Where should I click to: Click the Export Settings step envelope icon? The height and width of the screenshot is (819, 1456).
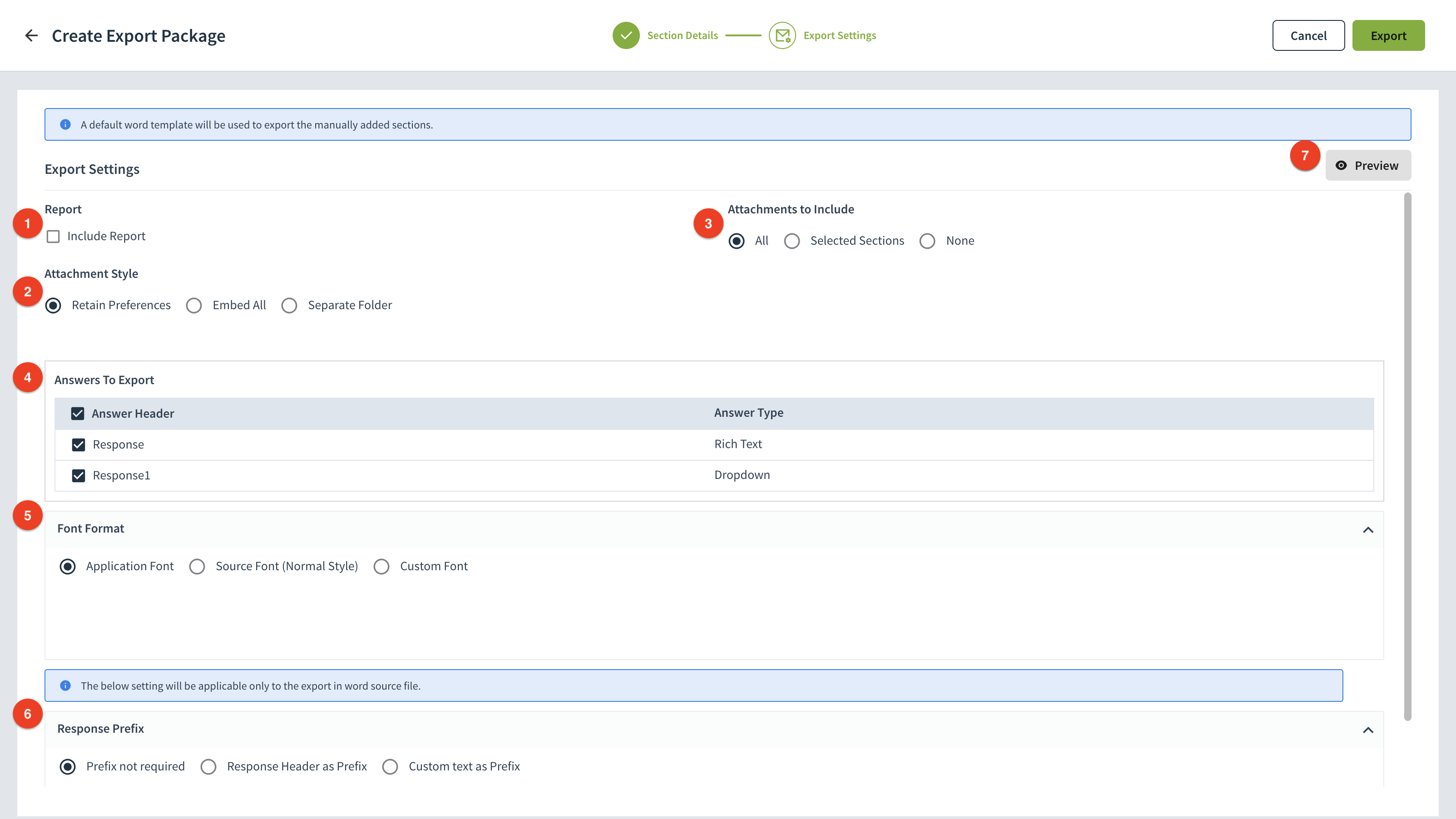click(x=782, y=35)
